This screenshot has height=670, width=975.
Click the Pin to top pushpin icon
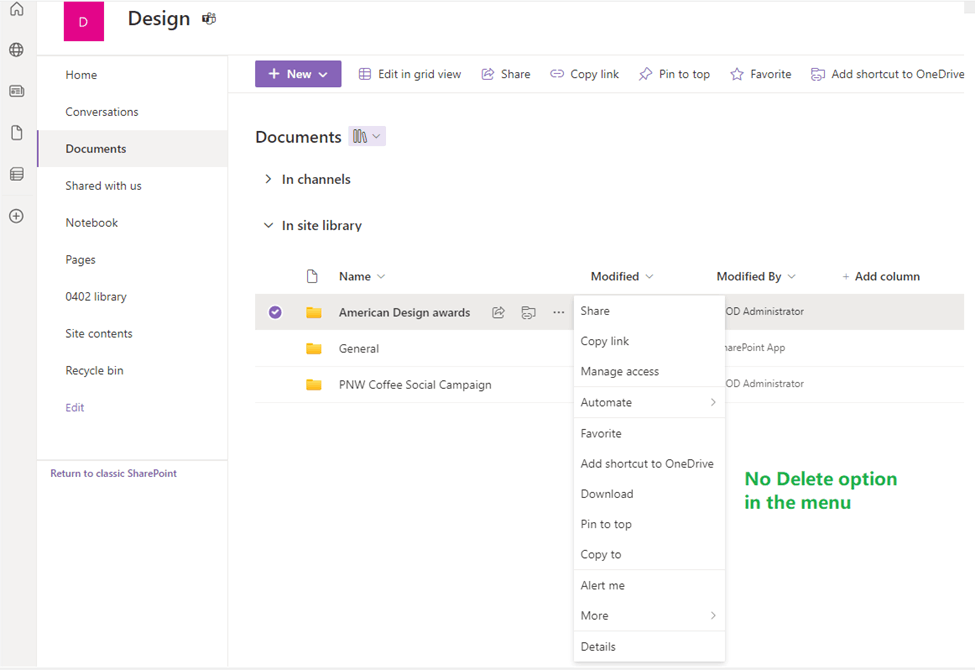(x=645, y=74)
